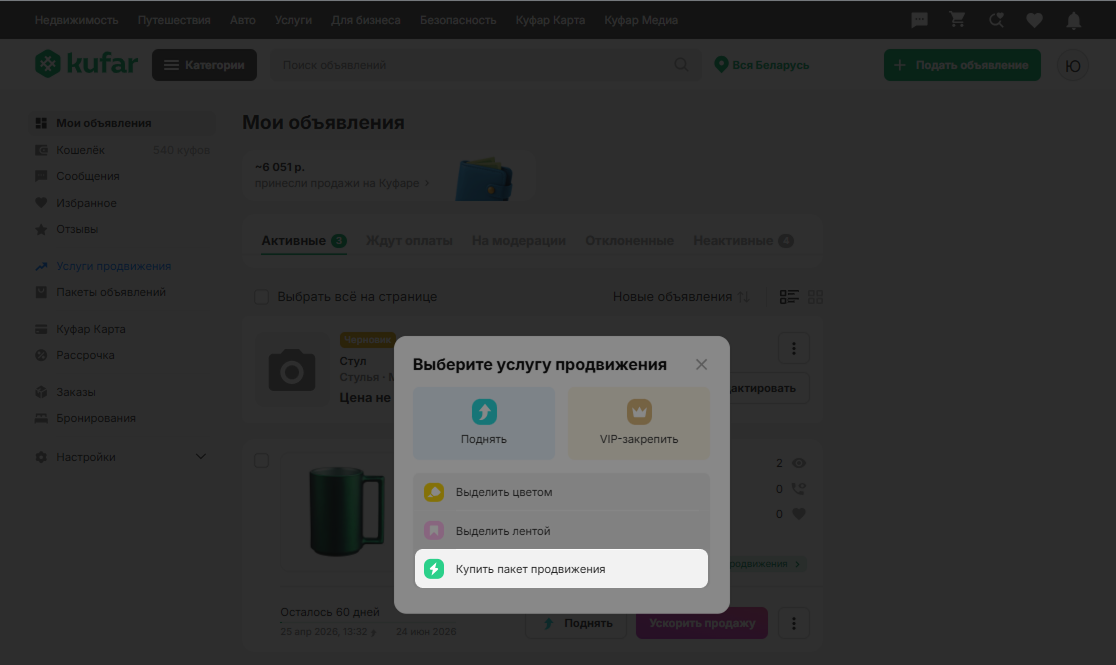Open Для бизнеса top menu item
The height and width of the screenshot is (665, 1116).
pos(366,20)
